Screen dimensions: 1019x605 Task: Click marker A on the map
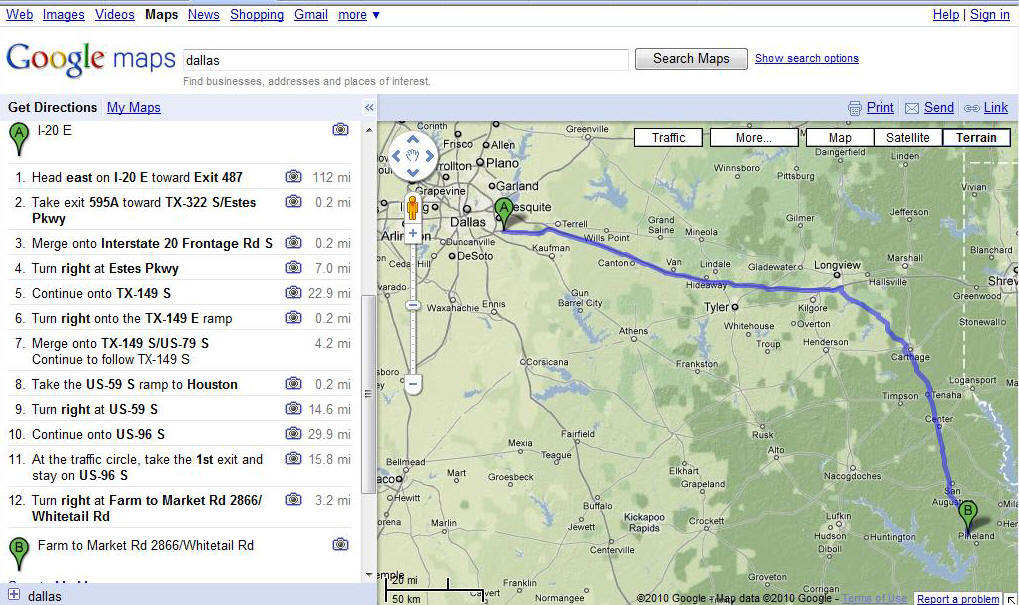click(504, 213)
